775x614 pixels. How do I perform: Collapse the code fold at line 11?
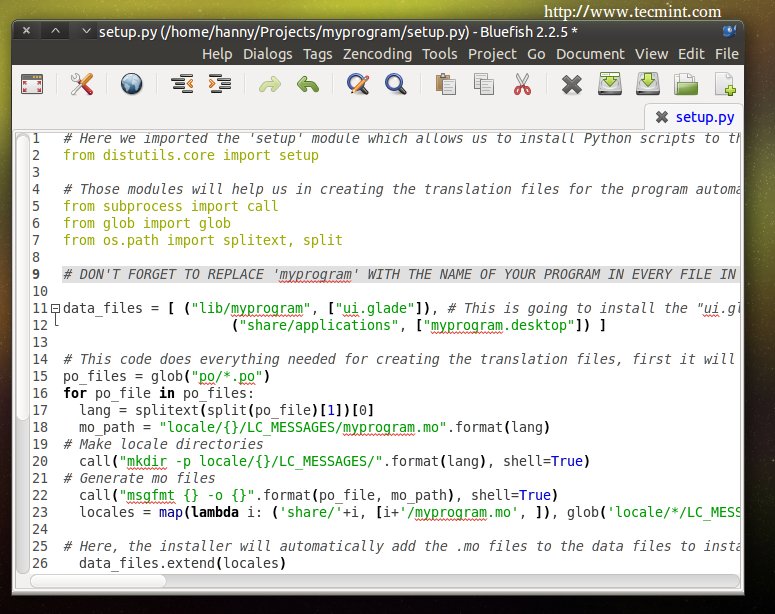click(x=54, y=309)
